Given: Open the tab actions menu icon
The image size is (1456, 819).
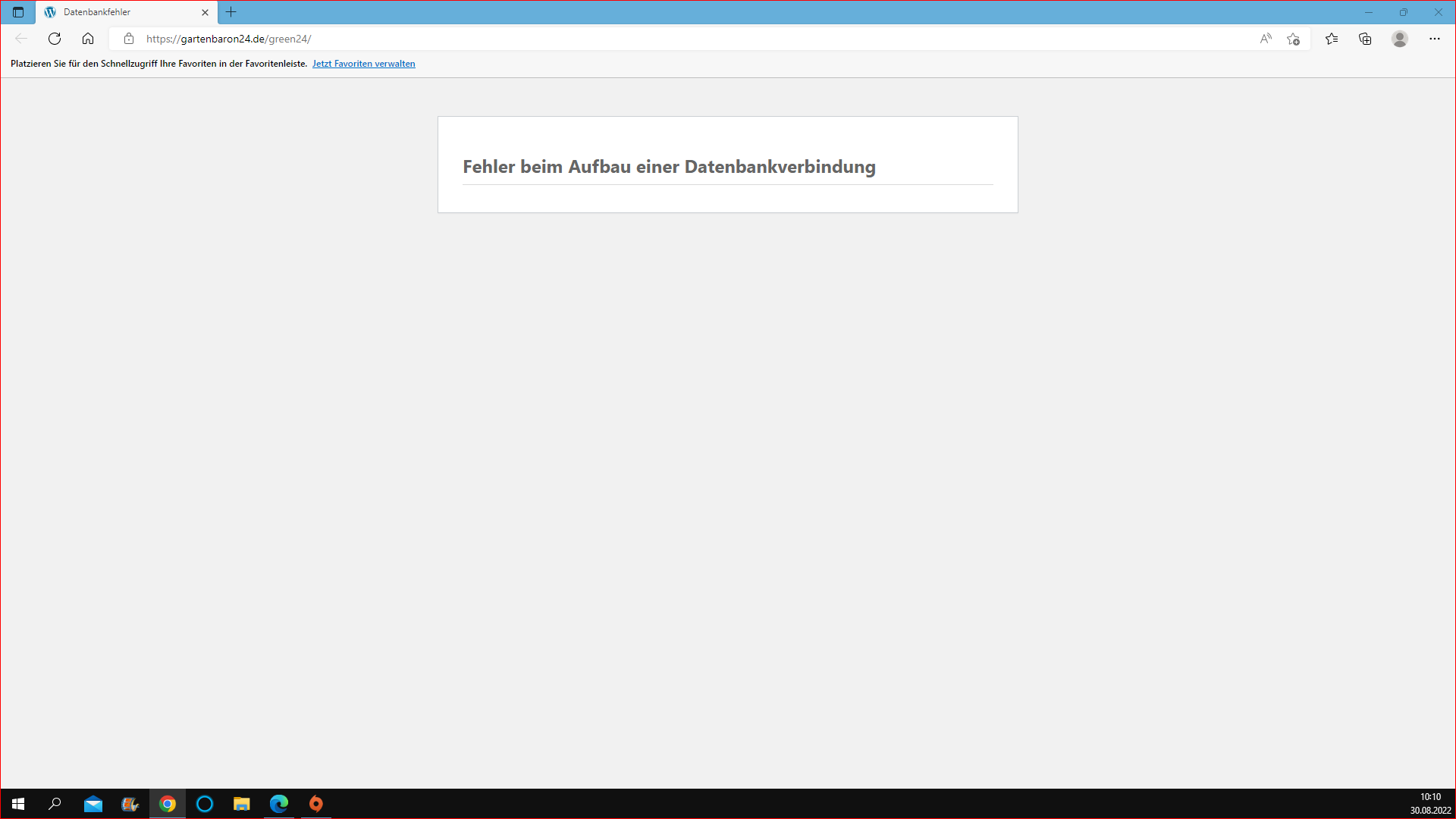Looking at the screenshot, I should pyautogui.click(x=18, y=12).
